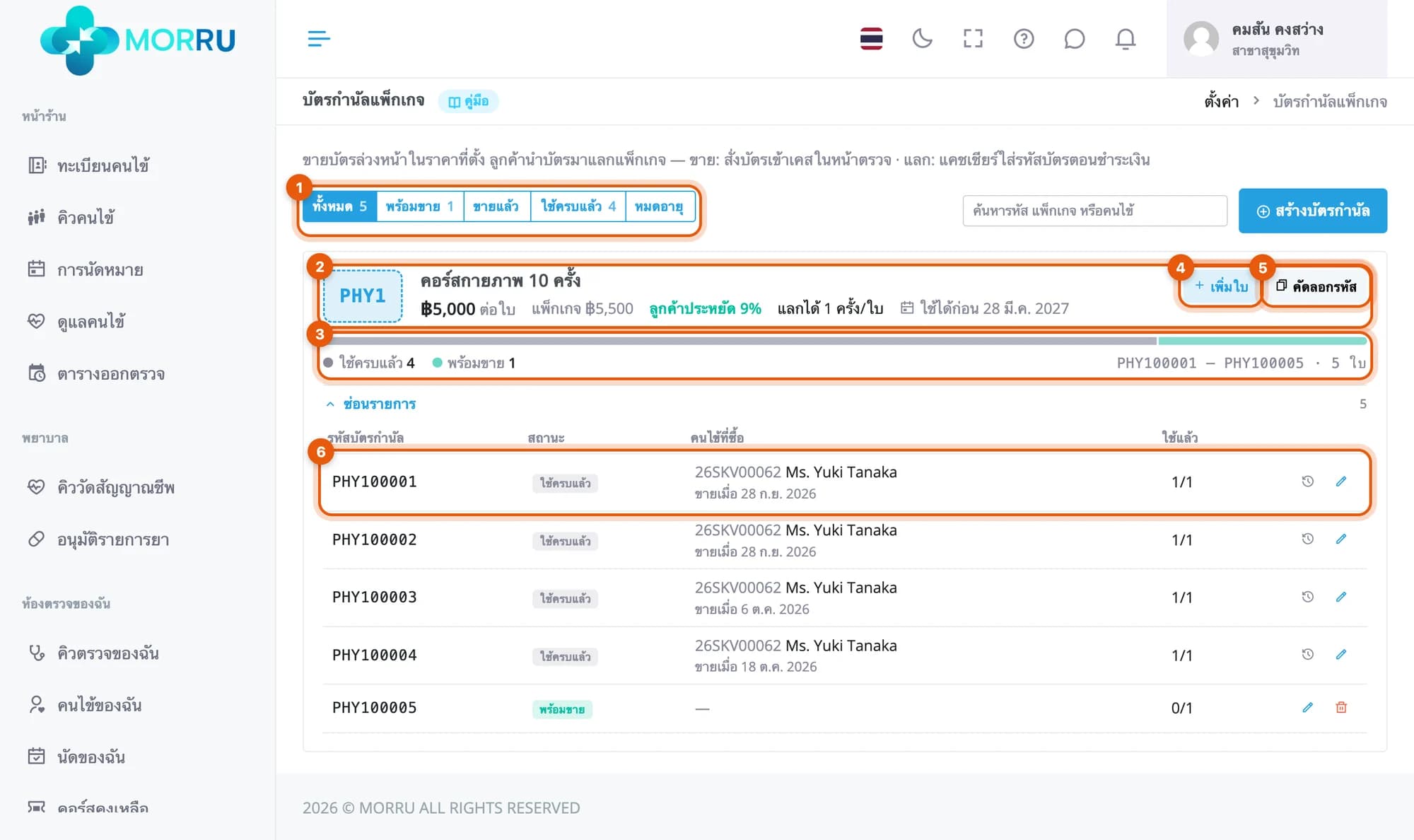Click voucher code PHY100003
This screenshot has height=840, width=1414.
coord(375,597)
